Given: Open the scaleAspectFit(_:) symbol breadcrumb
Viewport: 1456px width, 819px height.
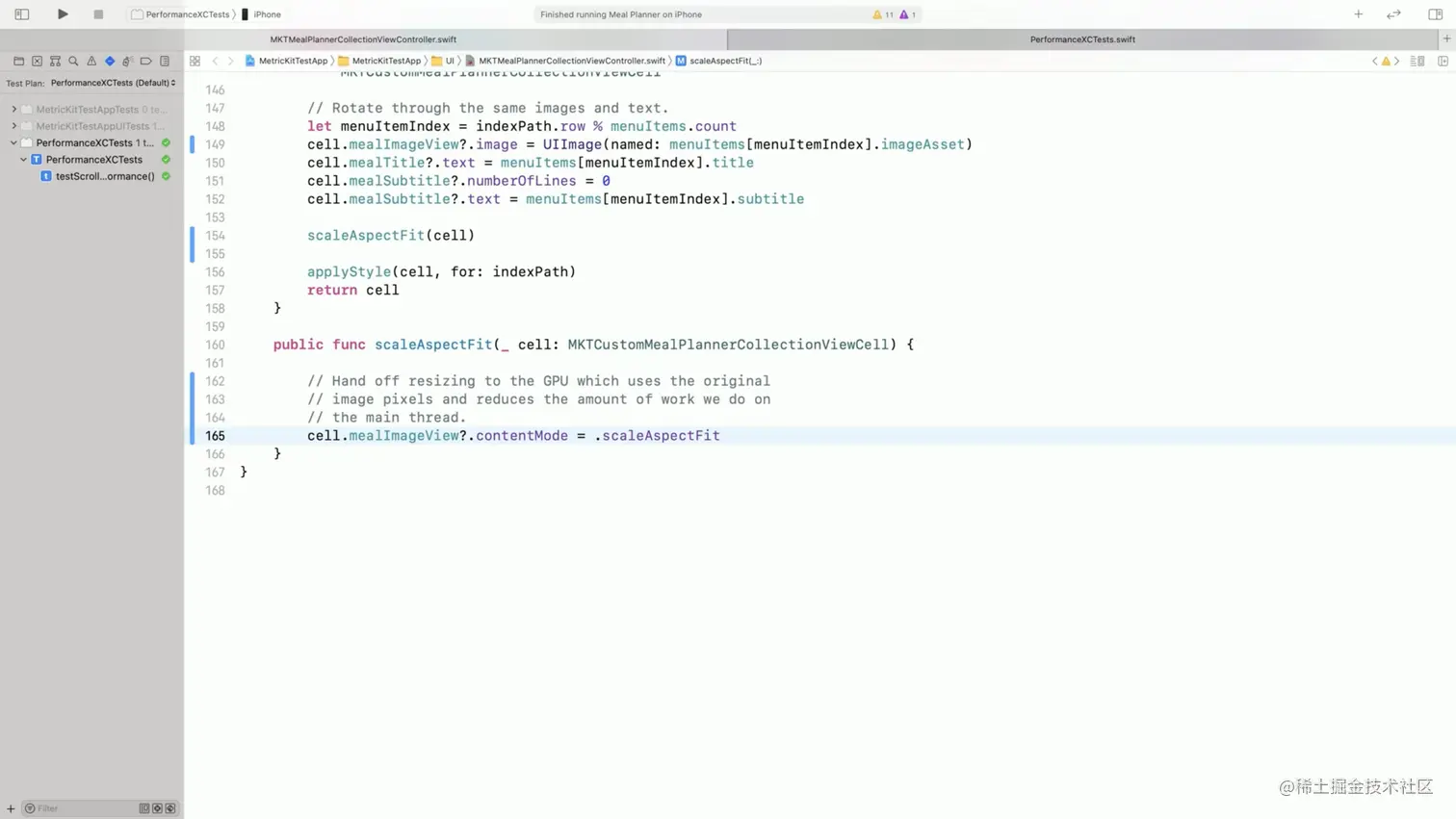Looking at the screenshot, I should [x=718, y=61].
